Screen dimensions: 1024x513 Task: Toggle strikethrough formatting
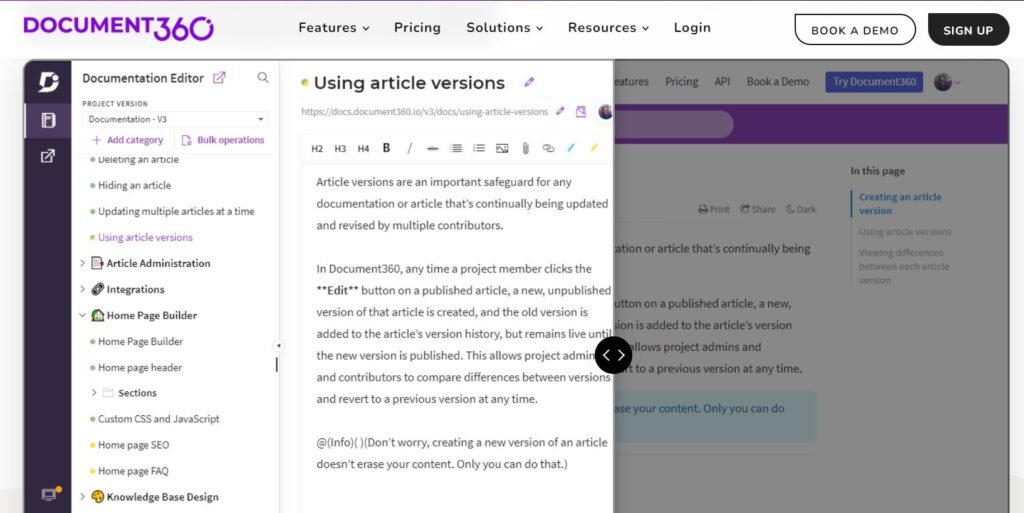(432, 149)
